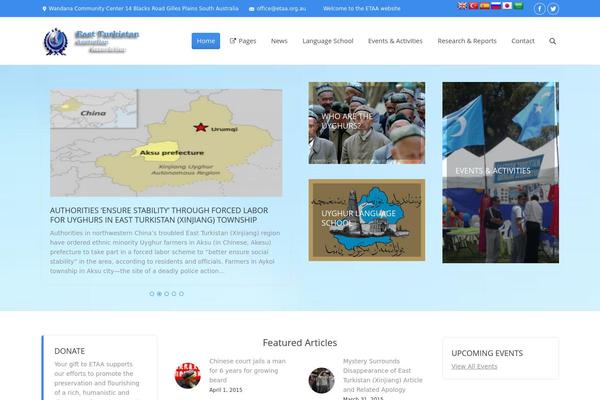
Task: Click the DONATE heading
Action: click(x=70, y=351)
